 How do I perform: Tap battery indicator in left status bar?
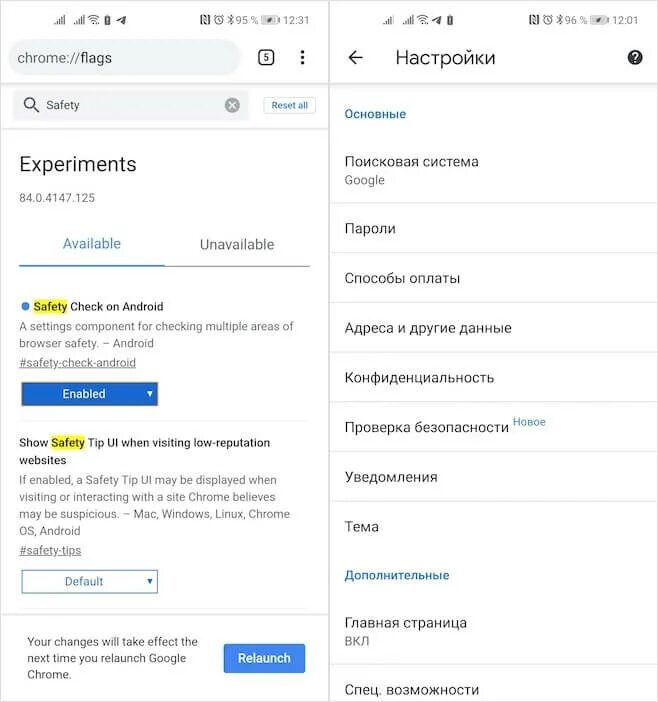click(269, 19)
